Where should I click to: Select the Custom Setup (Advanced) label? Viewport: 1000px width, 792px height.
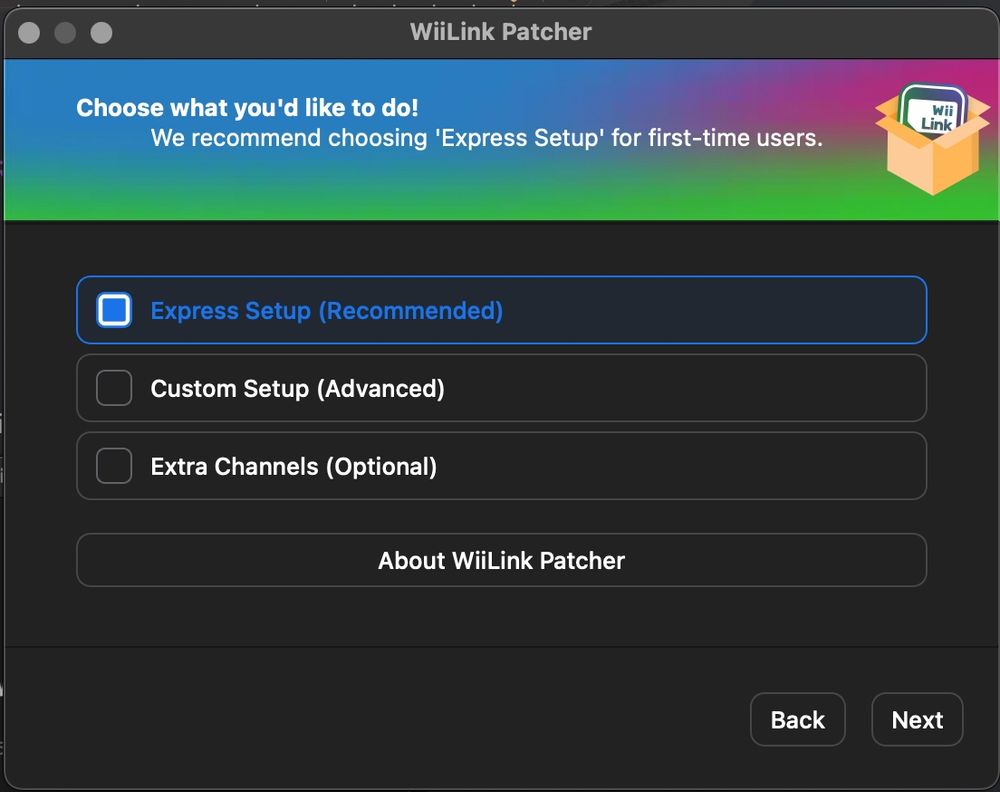(x=297, y=388)
